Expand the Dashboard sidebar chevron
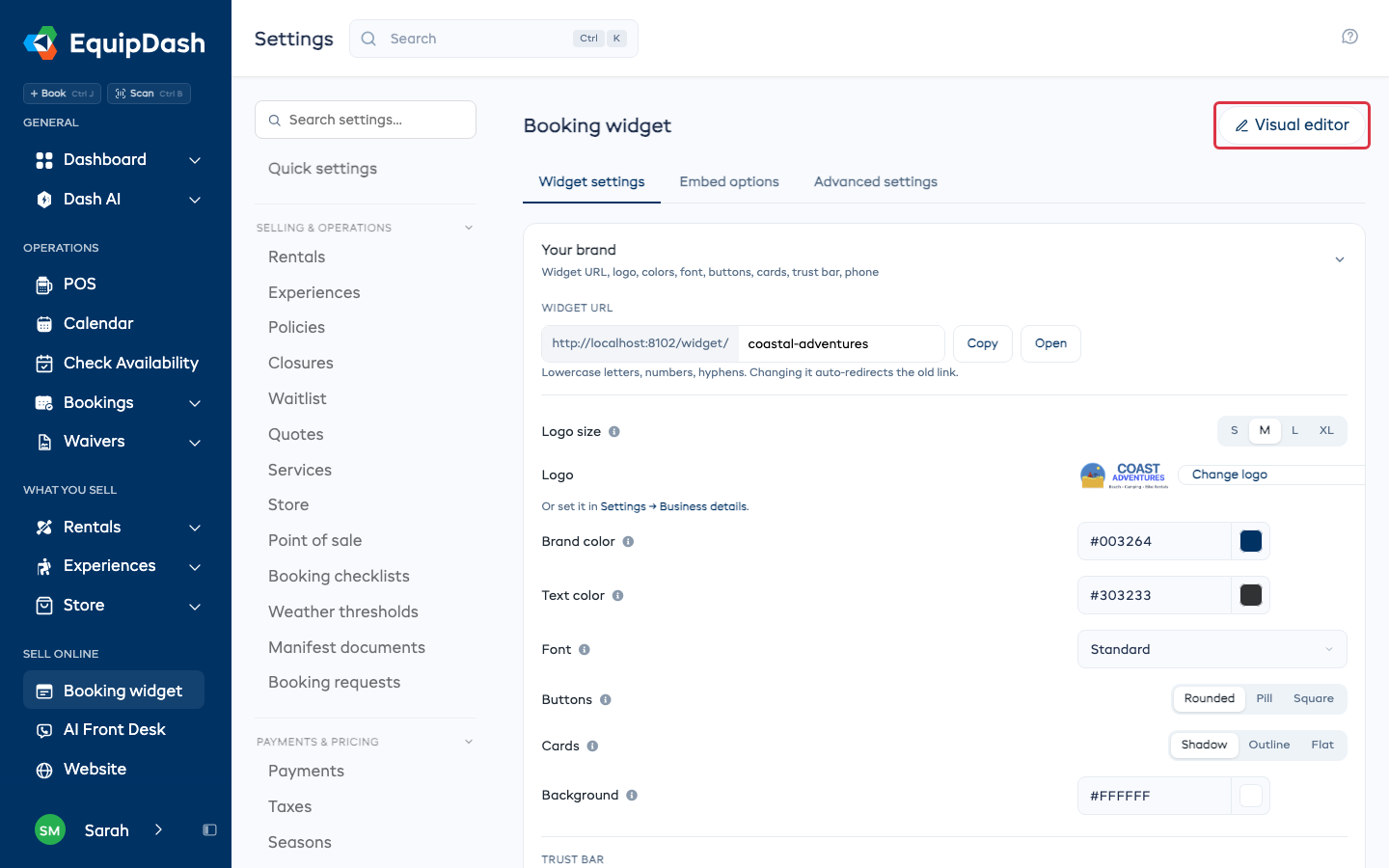Image resolution: width=1389 pixels, height=868 pixels. click(195, 160)
